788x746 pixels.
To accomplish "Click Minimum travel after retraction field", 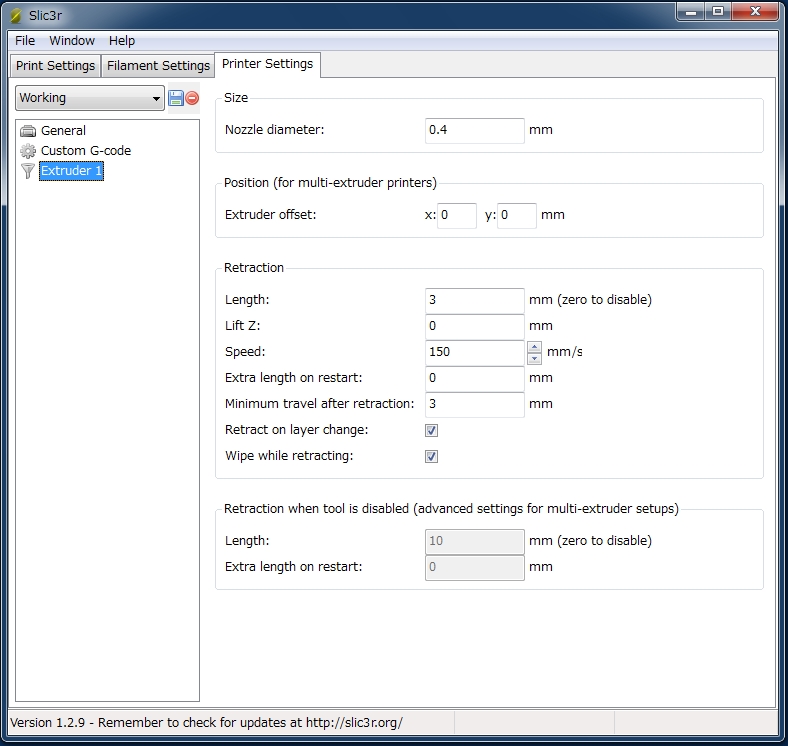I will 474,405.
